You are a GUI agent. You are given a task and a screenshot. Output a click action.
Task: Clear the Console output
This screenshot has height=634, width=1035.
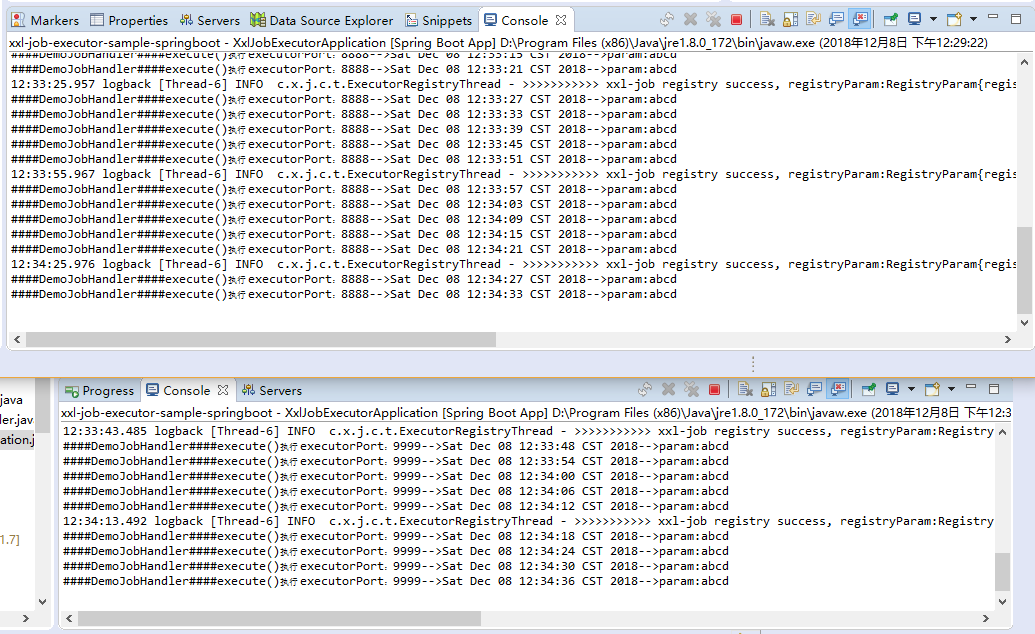pos(769,18)
